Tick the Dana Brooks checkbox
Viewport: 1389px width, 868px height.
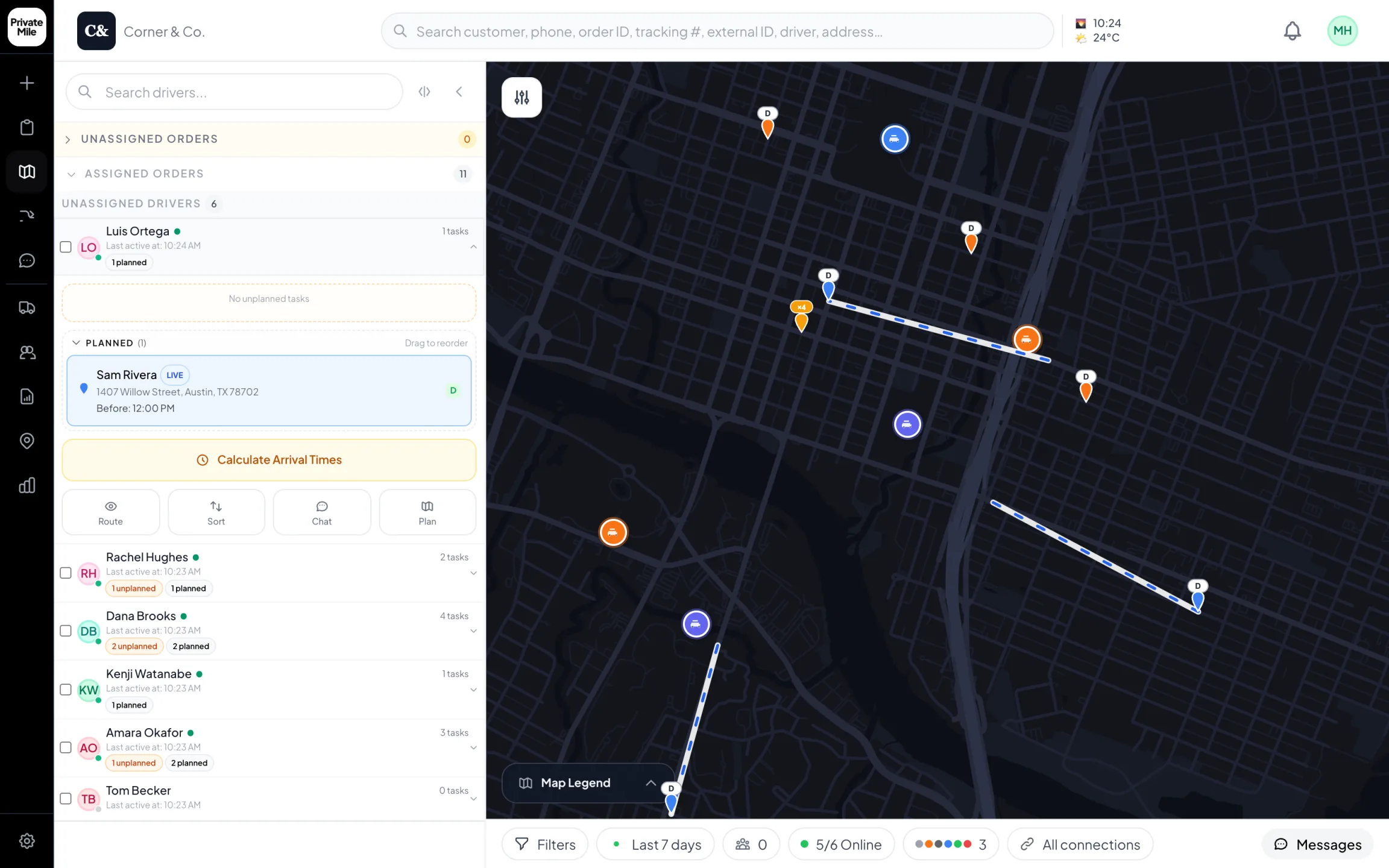pos(66,631)
